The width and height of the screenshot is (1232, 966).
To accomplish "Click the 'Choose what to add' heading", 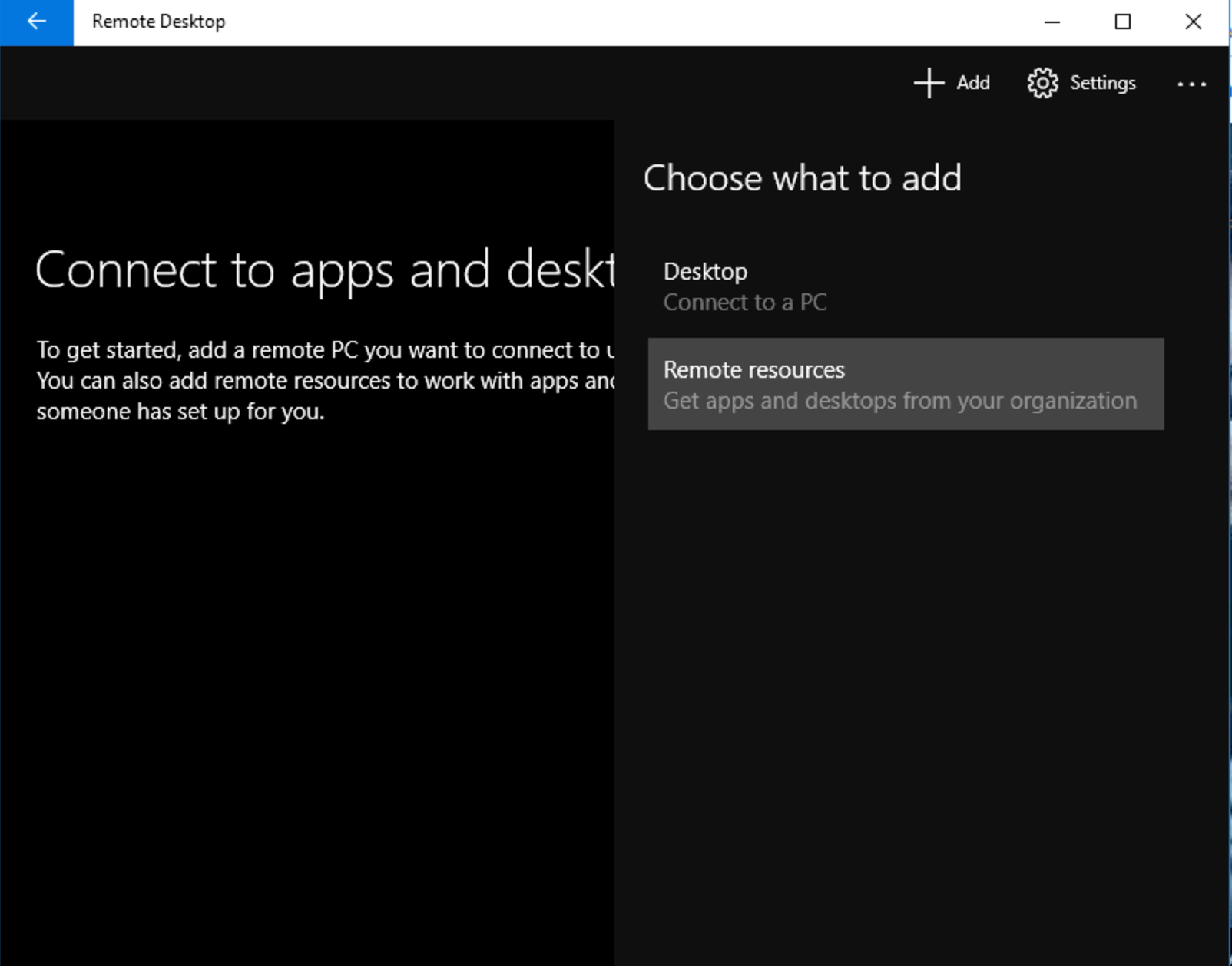I will [x=803, y=178].
